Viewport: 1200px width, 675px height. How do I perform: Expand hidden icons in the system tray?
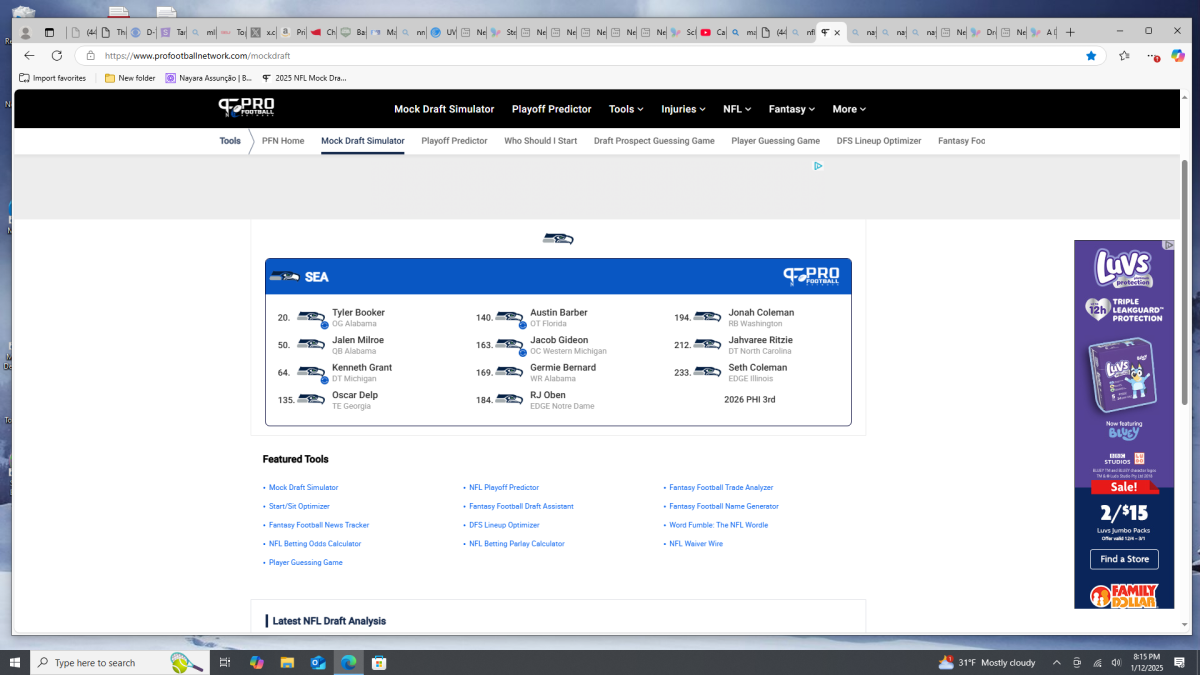(x=1056, y=662)
